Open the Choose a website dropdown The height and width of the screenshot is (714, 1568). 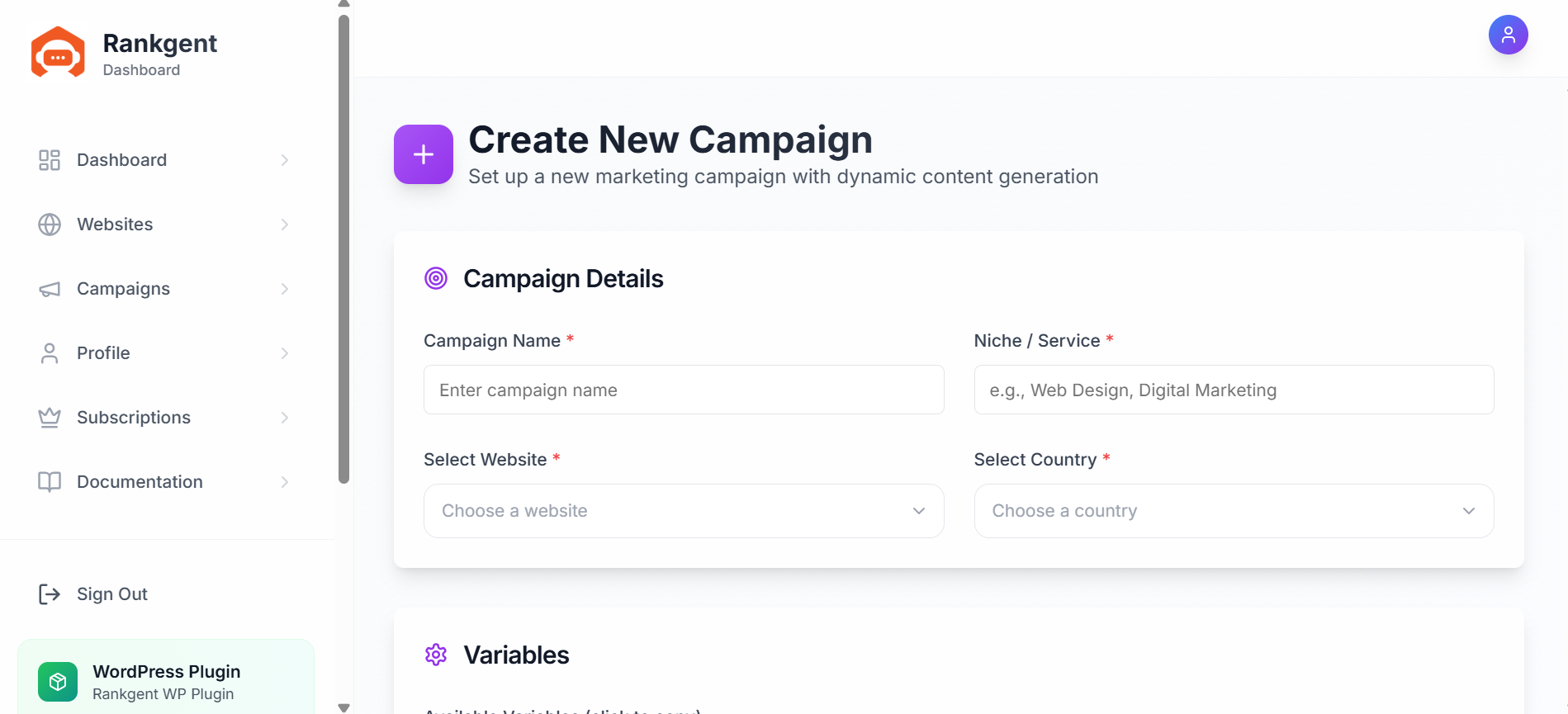[684, 511]
